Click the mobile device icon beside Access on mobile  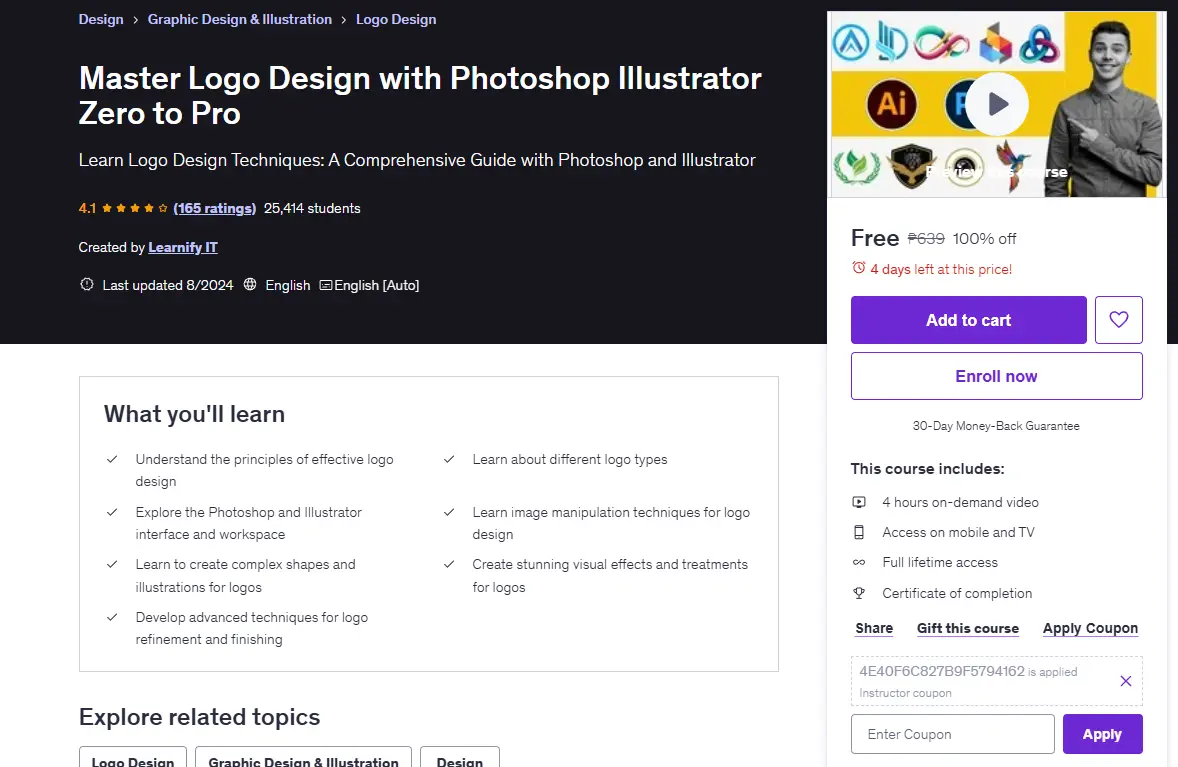point(859,533)
